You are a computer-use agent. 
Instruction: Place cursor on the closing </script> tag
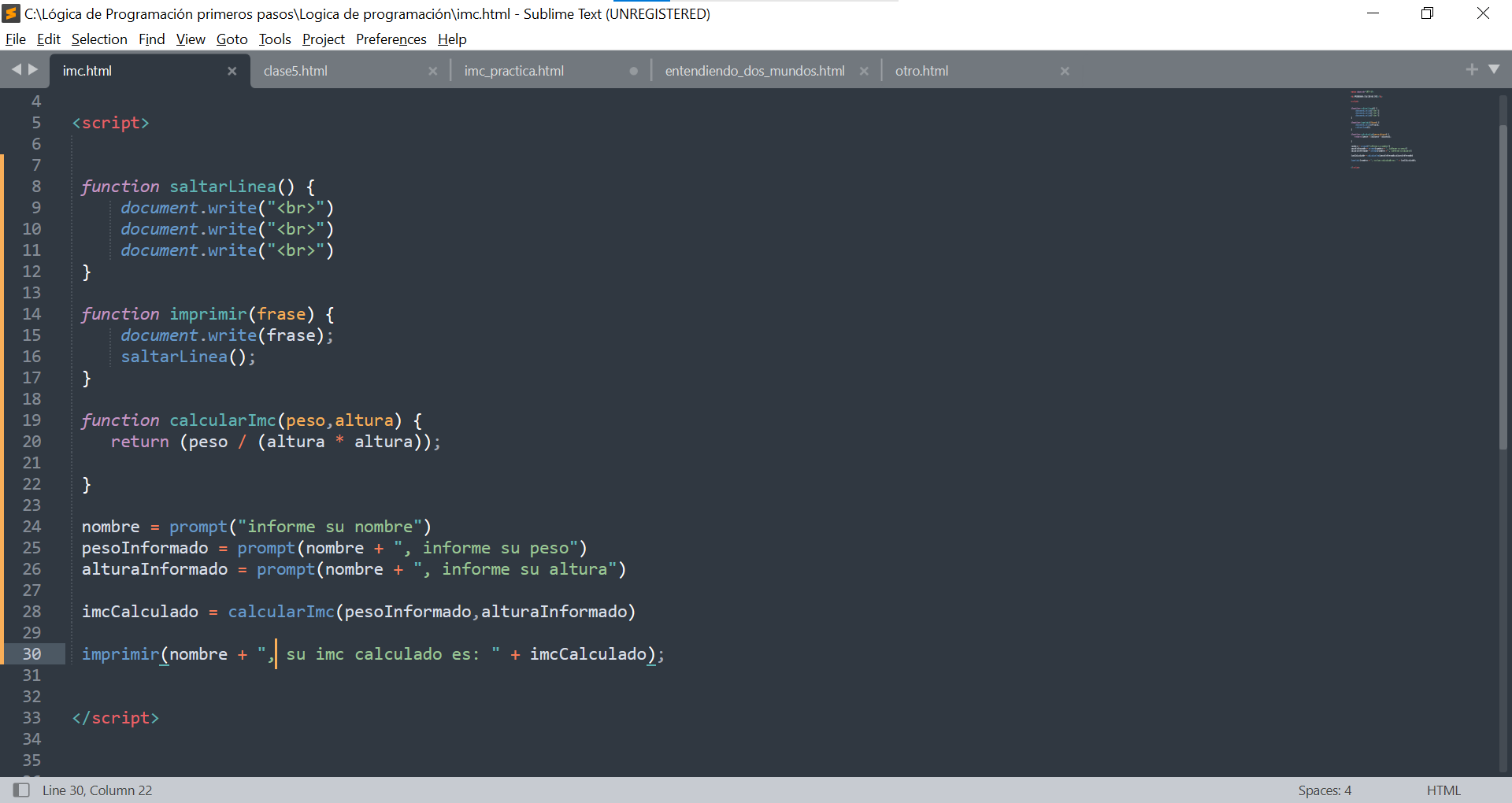coord(115,718)
